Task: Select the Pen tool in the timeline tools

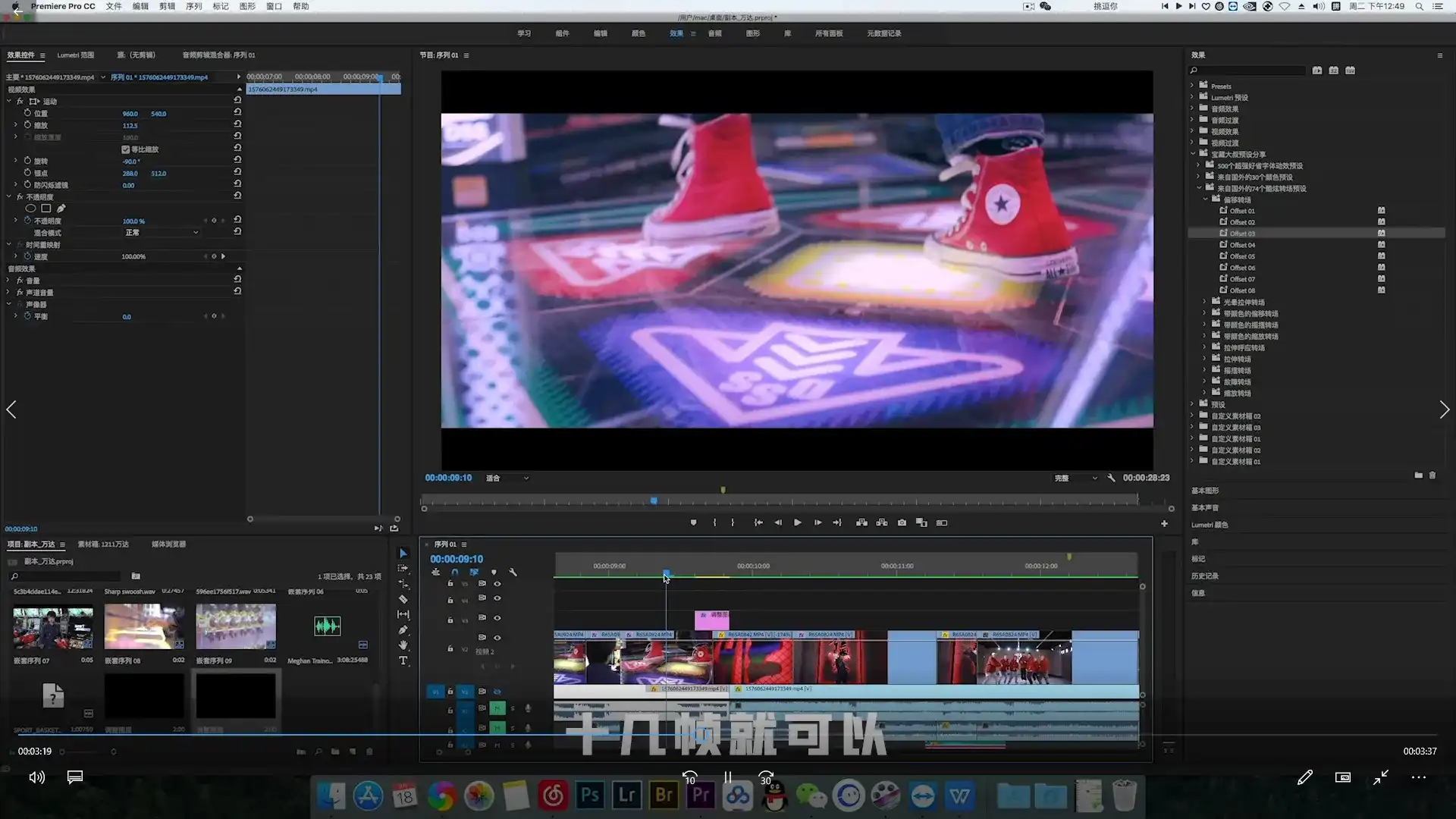Action: tap(403, 630)
